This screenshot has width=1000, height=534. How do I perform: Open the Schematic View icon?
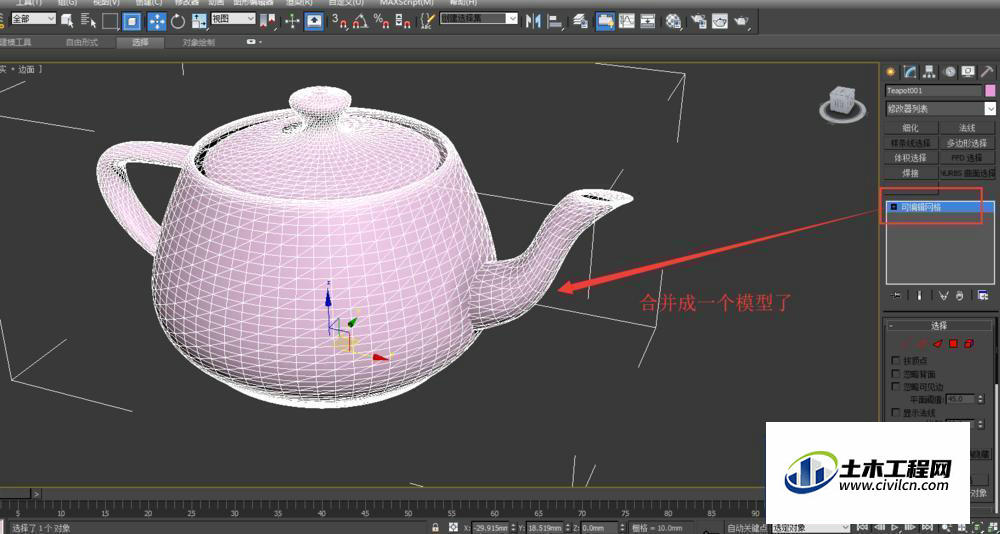click(x=647, y=21)
